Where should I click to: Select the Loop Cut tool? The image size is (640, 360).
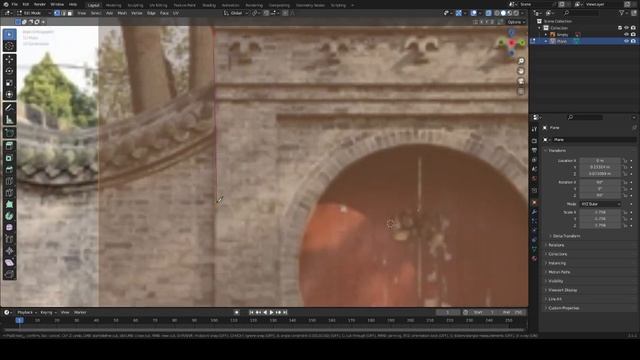[x=9, y=181]
